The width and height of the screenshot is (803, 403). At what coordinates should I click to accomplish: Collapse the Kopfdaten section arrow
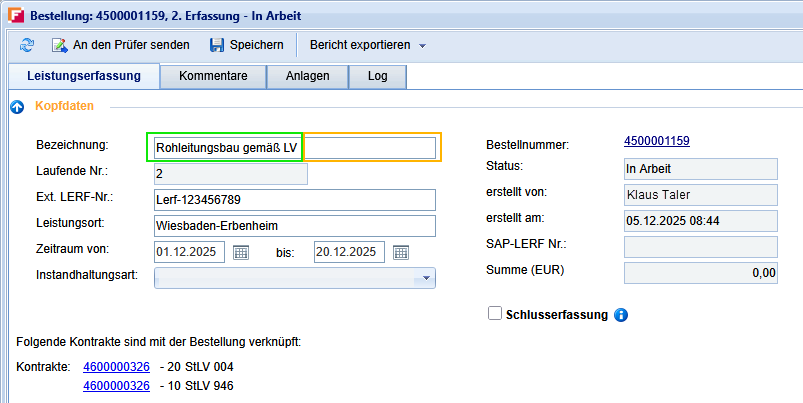(x=16, y=106)
